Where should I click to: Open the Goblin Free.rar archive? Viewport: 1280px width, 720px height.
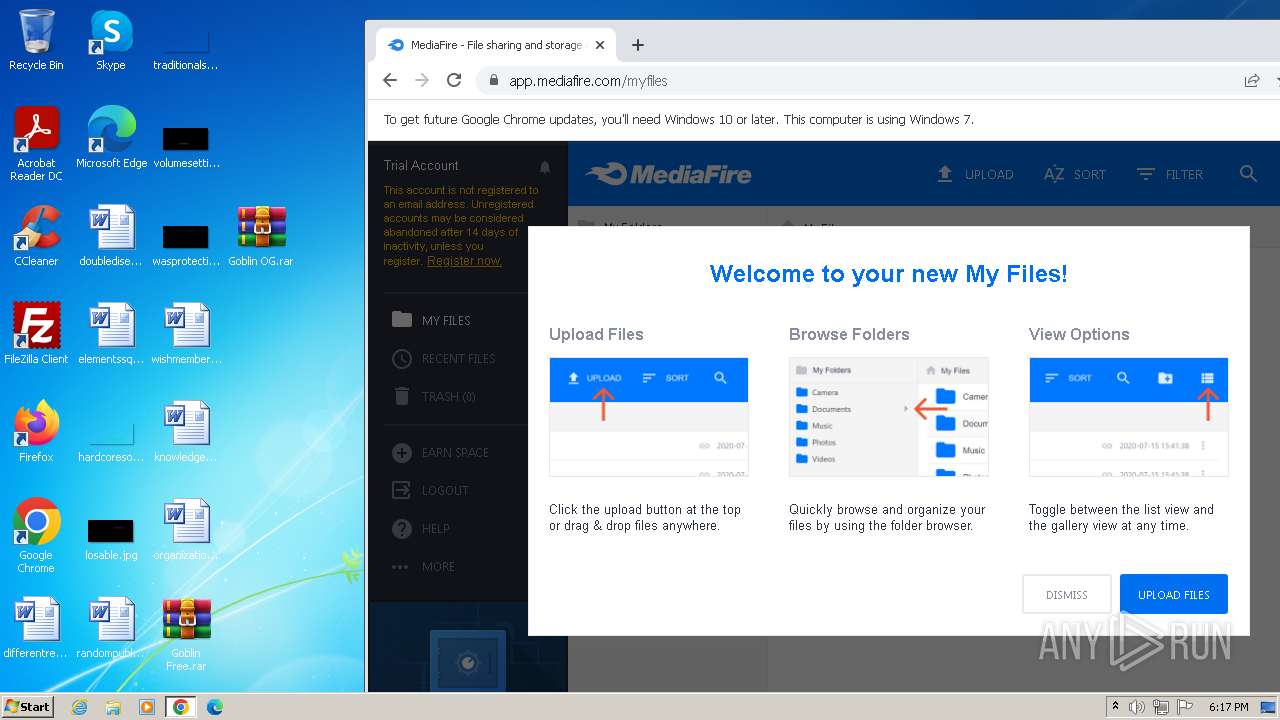coord(186,633)
